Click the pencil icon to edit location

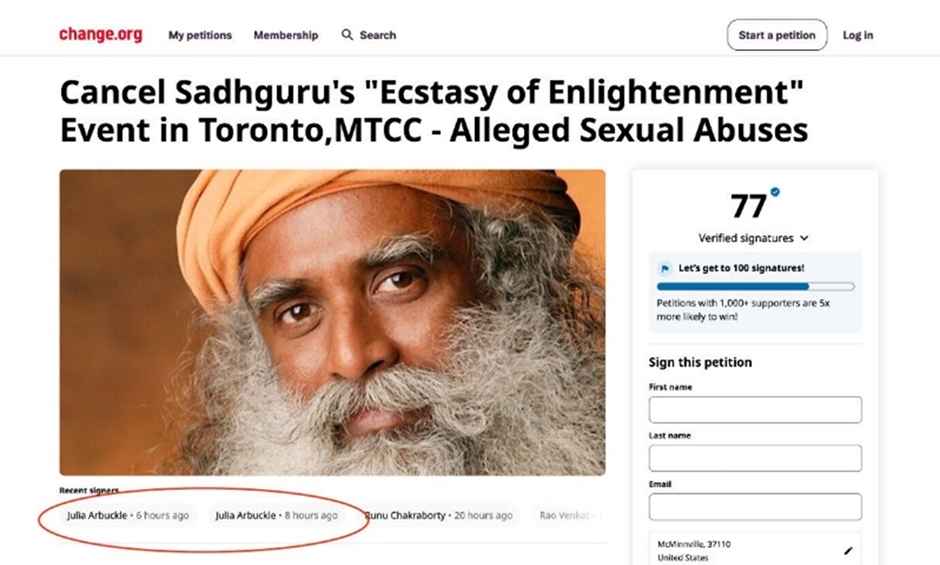(x=848, y=551)
